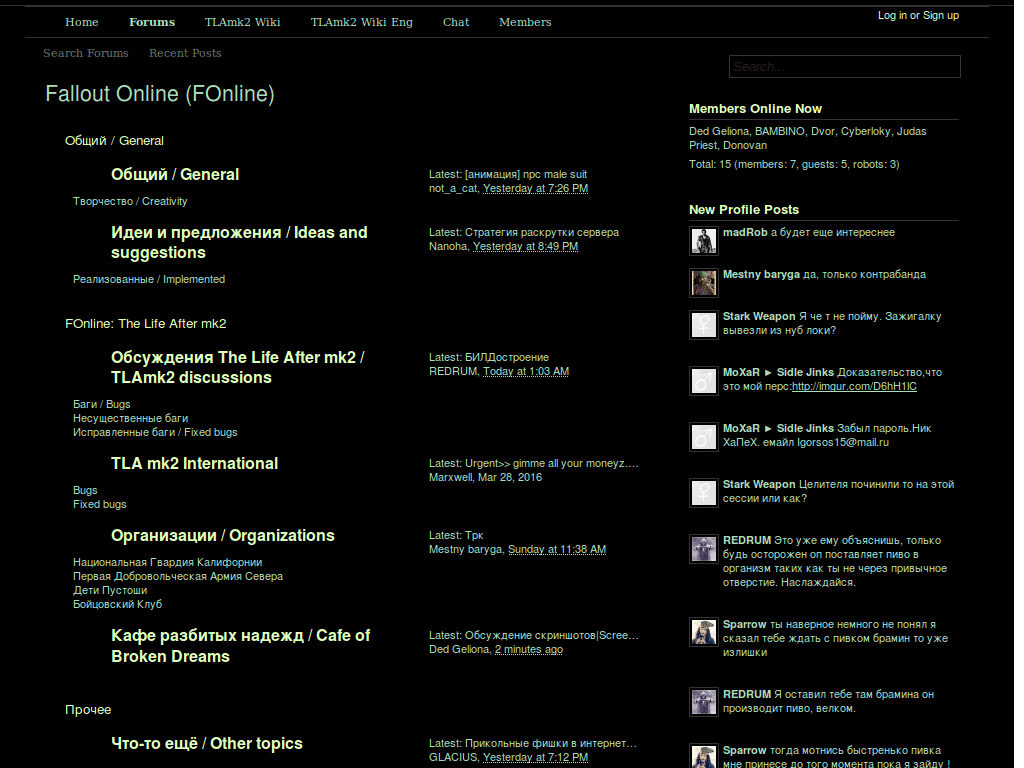Open Исправленные баги / Fixed bugs subforum

[155, 432]
